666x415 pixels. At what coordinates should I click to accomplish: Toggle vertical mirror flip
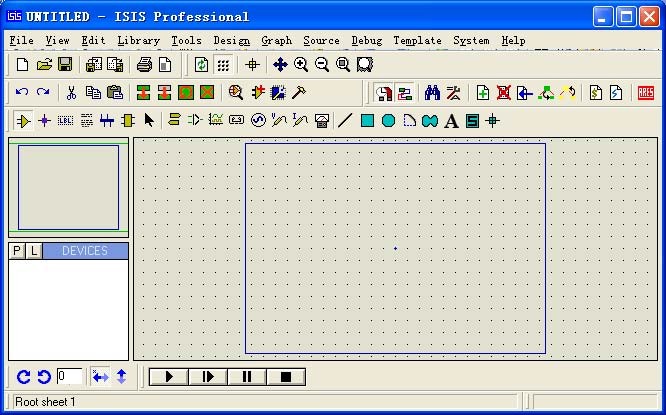coord(121,377)
